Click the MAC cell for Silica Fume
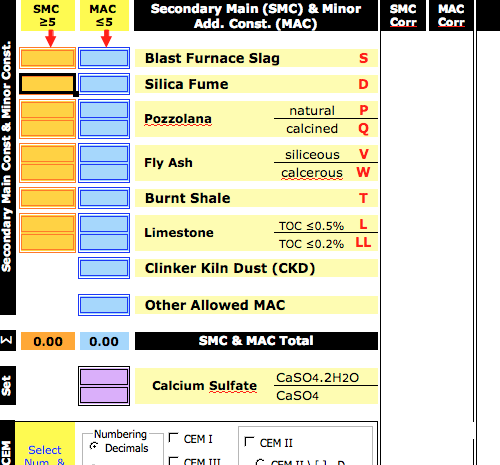Screen dimensions: 500x465 click(104, 84)
